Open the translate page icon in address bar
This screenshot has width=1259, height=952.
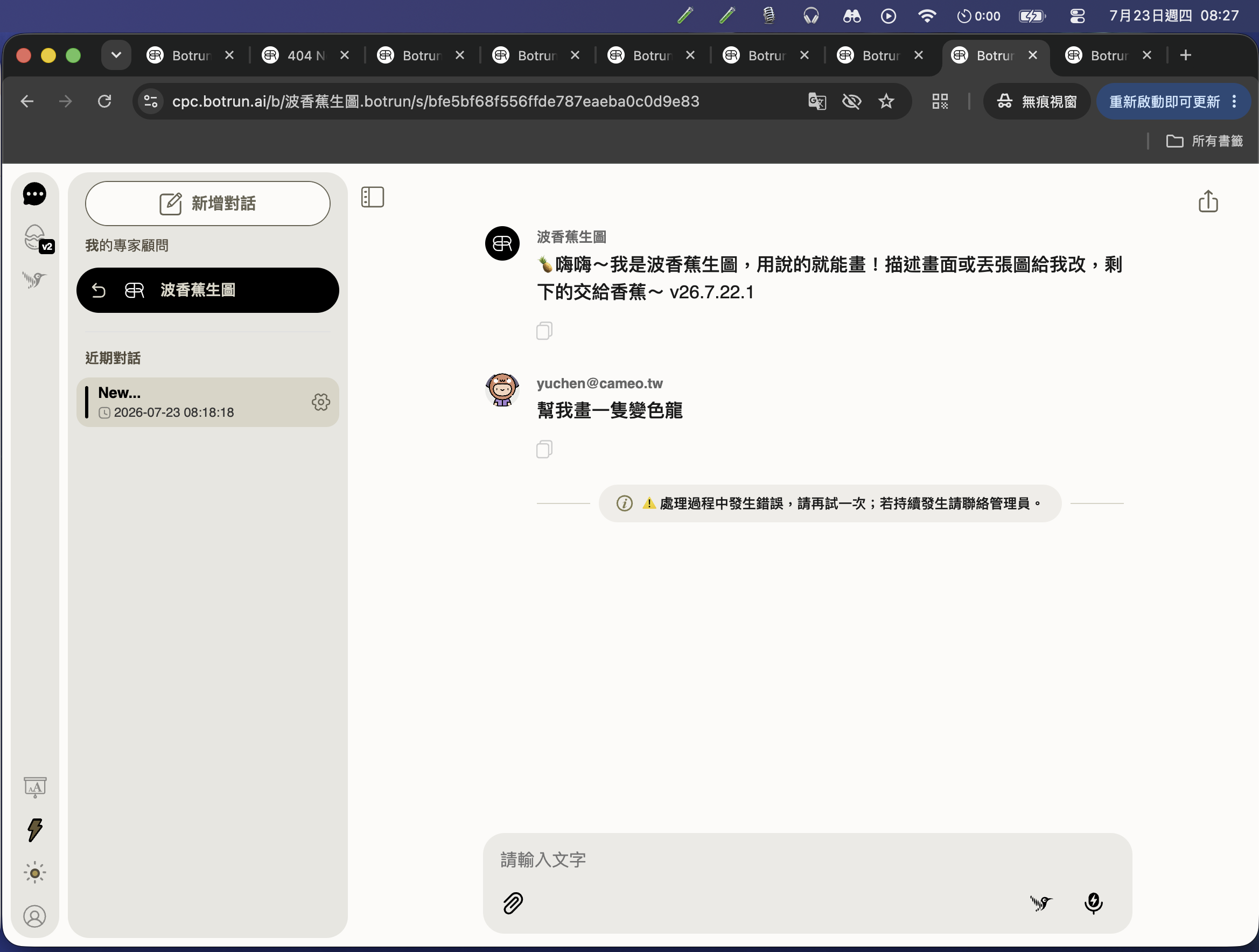(x=817, y=101)
